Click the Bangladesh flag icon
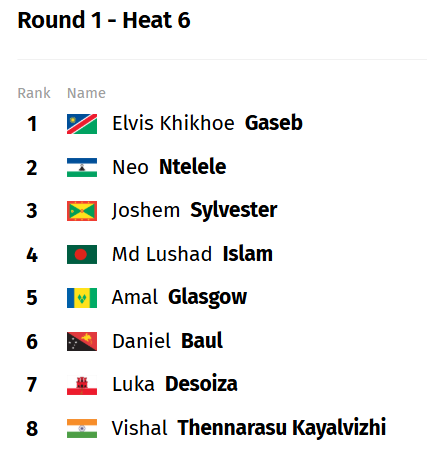 (82, 254)
